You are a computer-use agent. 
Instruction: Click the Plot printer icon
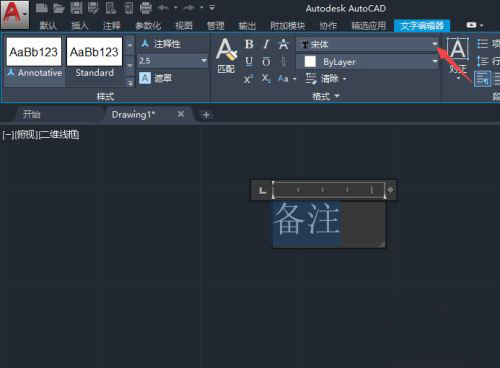click(146, 8)
